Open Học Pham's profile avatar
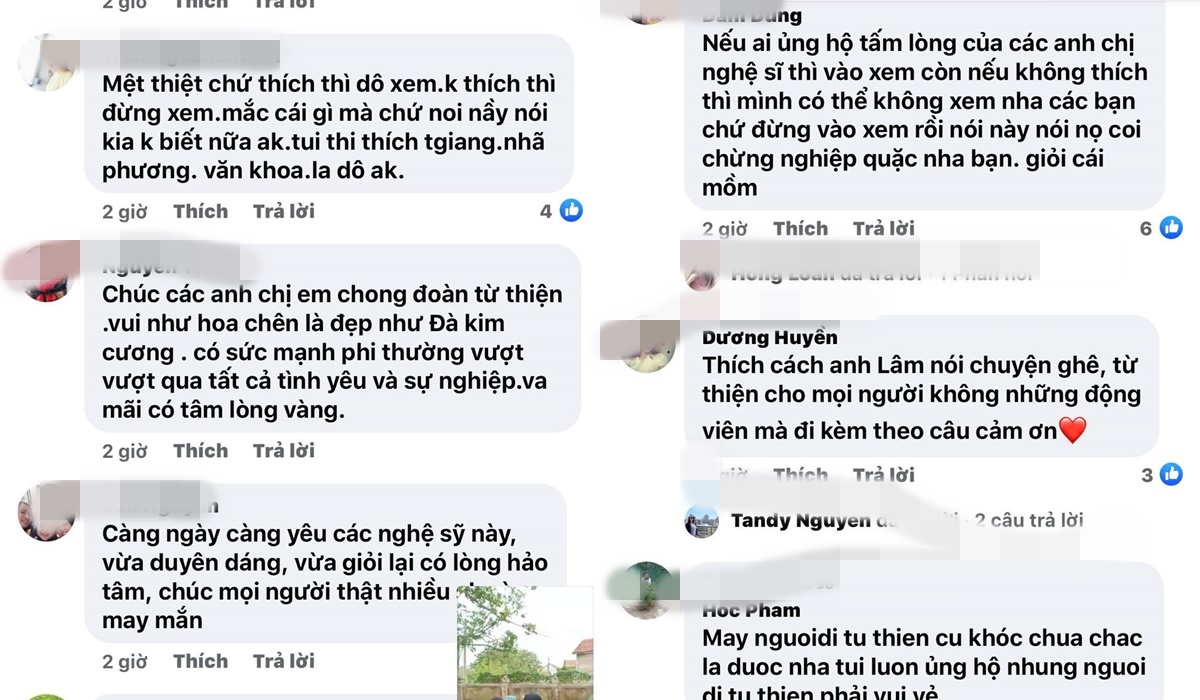 coord(647,590)
